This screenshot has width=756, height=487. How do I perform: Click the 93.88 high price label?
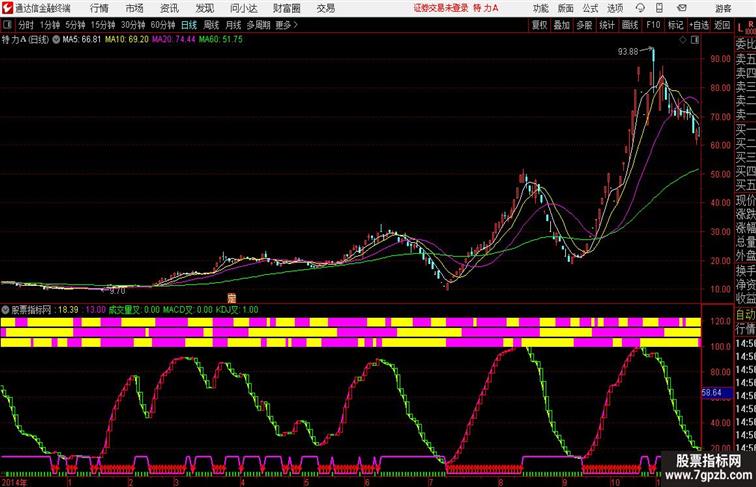628,52
